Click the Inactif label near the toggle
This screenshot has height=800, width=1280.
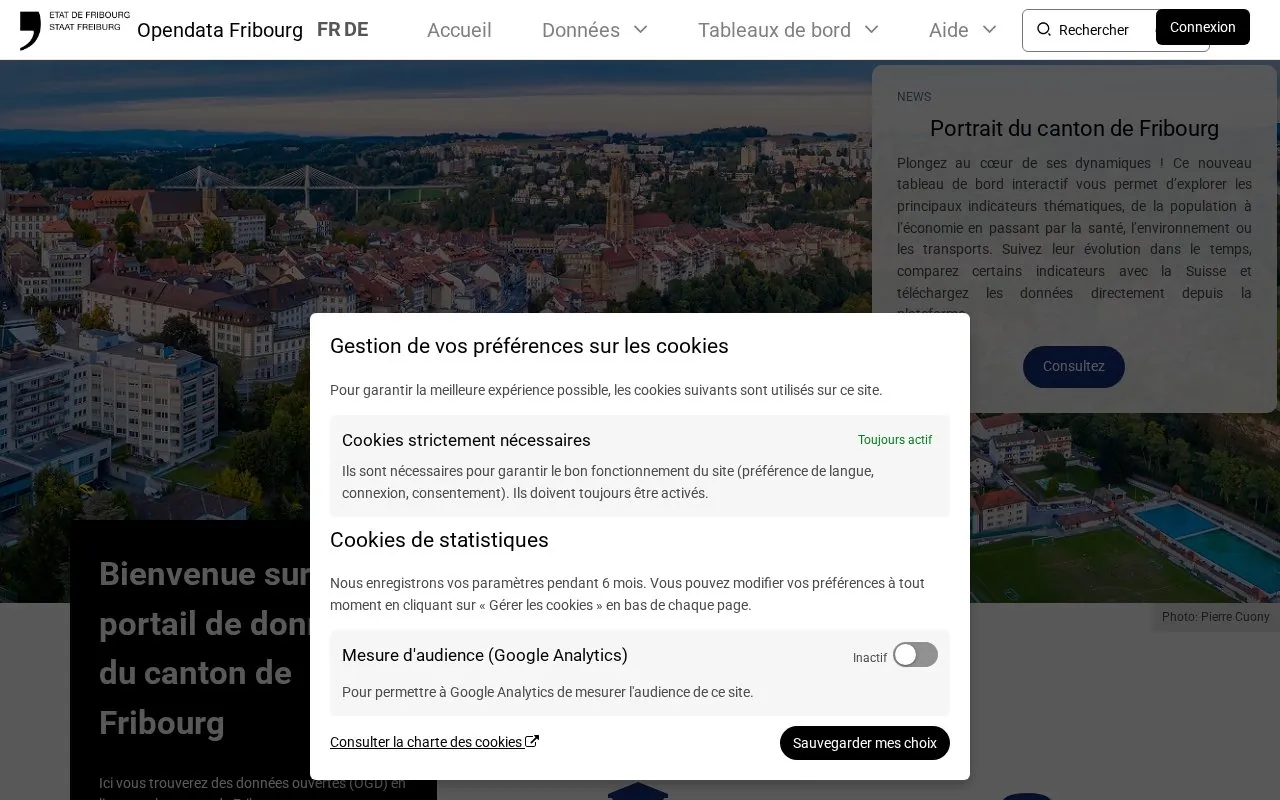tap(870, 657)
